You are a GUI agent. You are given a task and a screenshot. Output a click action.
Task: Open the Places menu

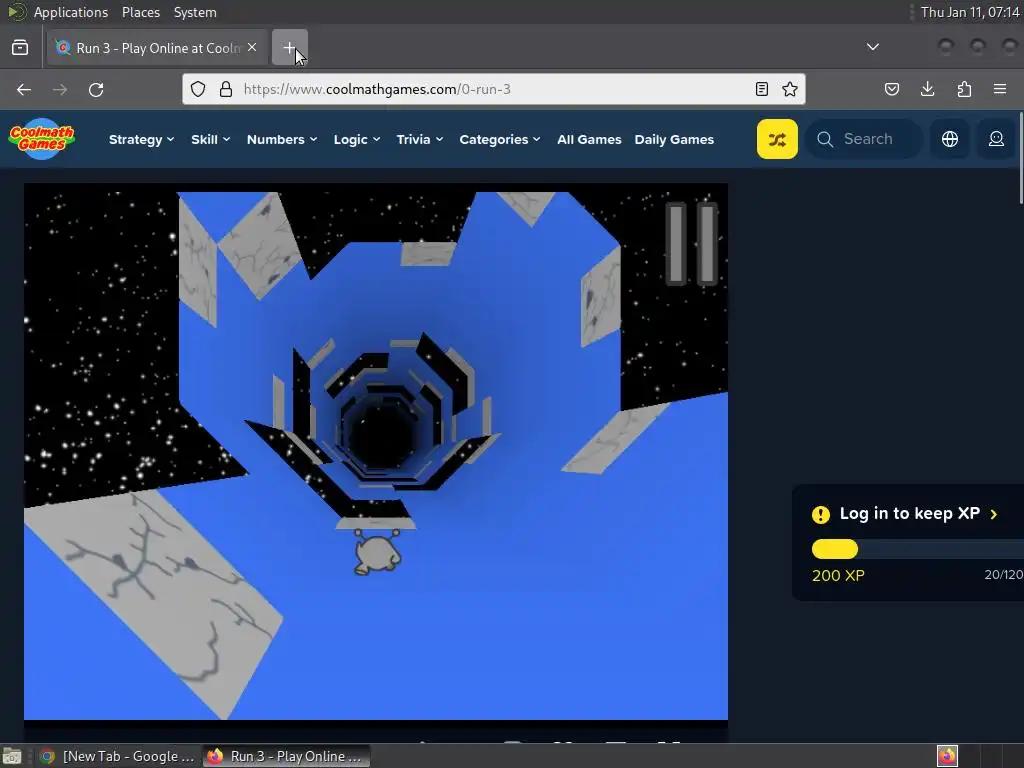(x=141, y=12)
